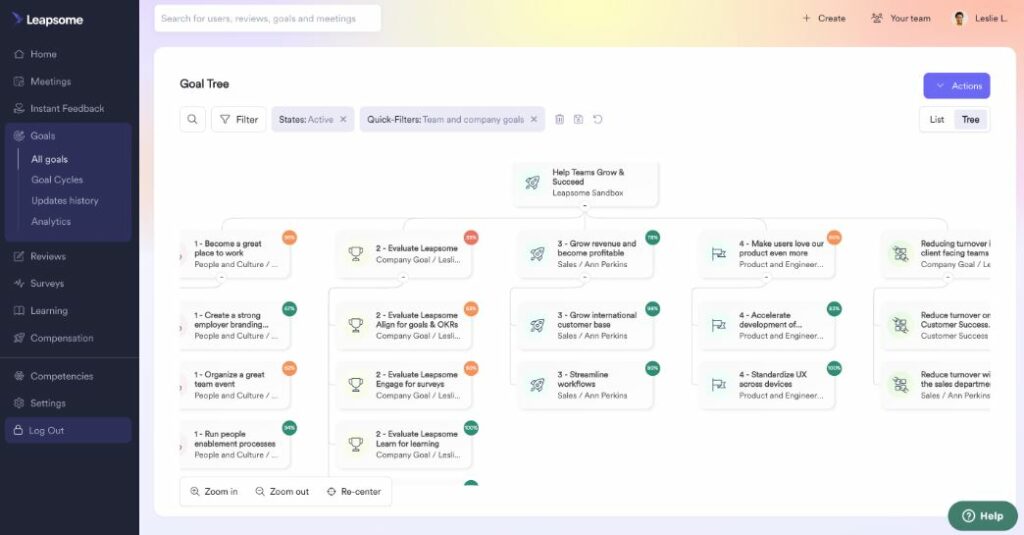Collapse the 2 - Evaluate Leapsome company goal branch
Screen dimensions: 1024x535
(403, 278)
